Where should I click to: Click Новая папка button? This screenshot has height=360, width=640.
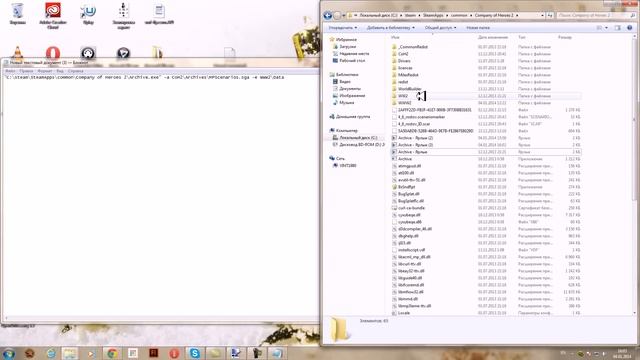point(478,28)
